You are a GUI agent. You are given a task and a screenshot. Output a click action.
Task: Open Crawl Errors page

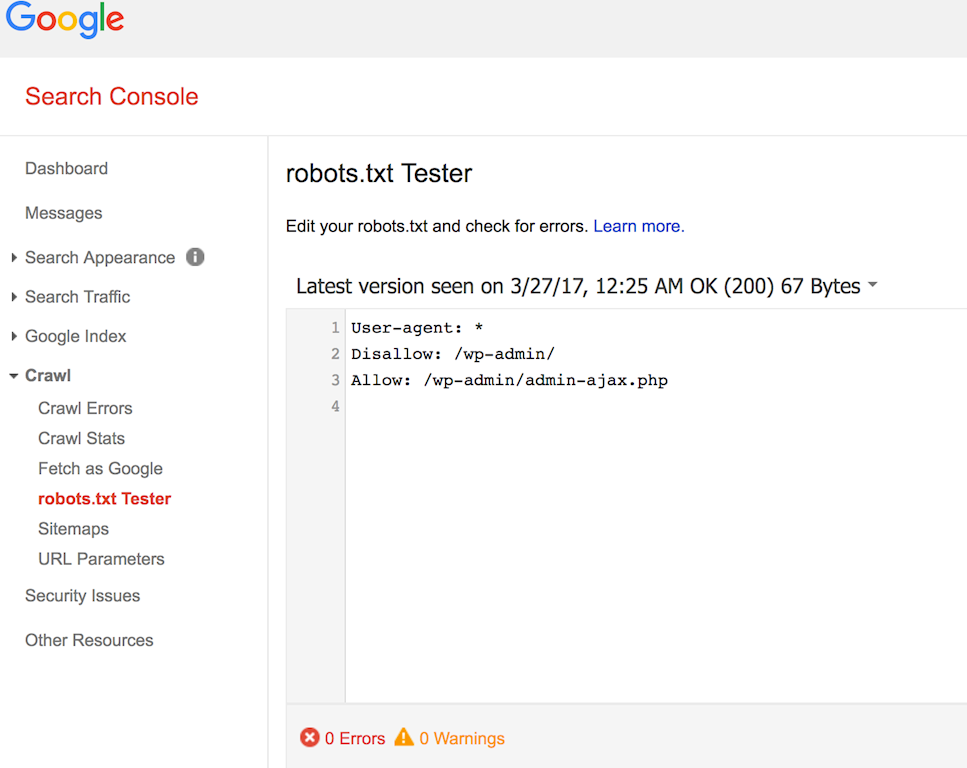tap(85, 408)
